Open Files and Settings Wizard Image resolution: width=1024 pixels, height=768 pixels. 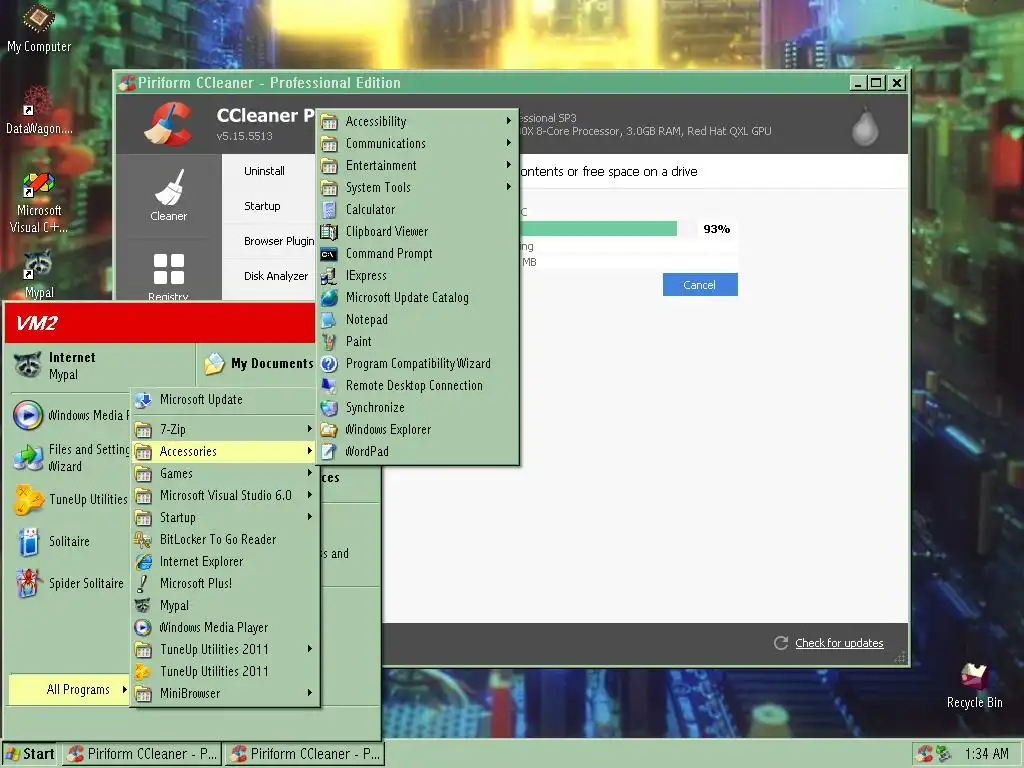coord(69,458)
